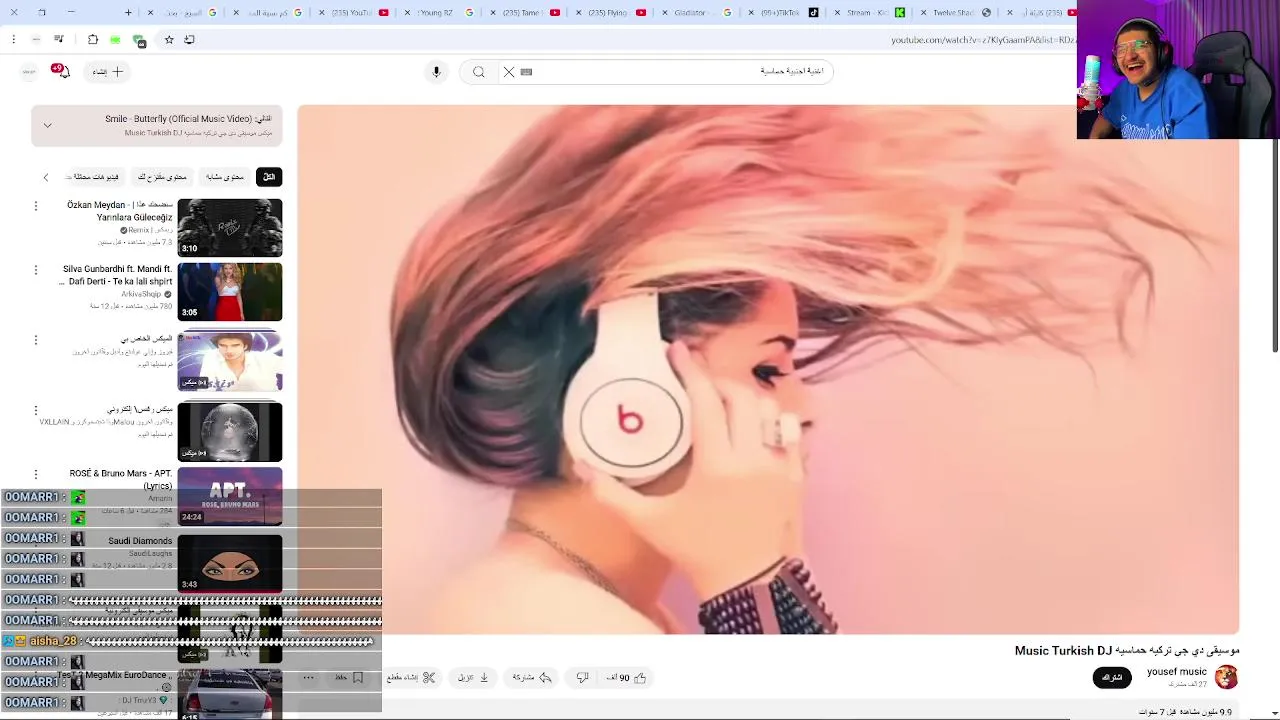The image size is (1280, 720).
Task: Select the suggested for you filter chip
Action: 162,177
